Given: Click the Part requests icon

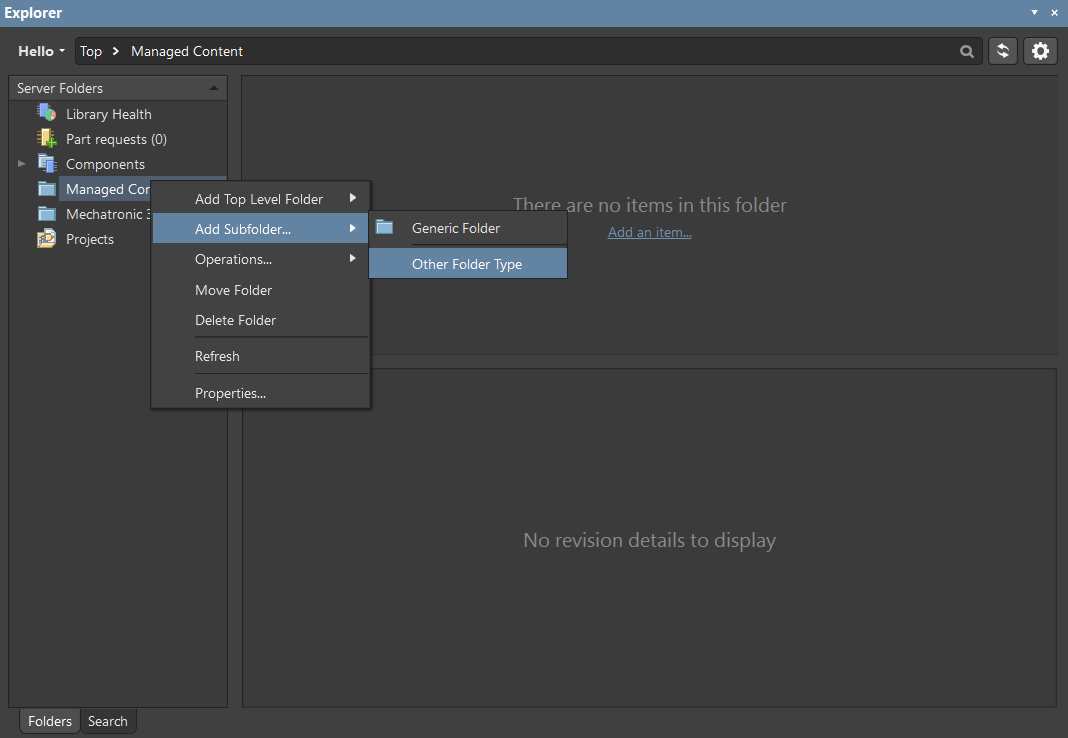Looking at the screenshot, I should pos(46,138).
